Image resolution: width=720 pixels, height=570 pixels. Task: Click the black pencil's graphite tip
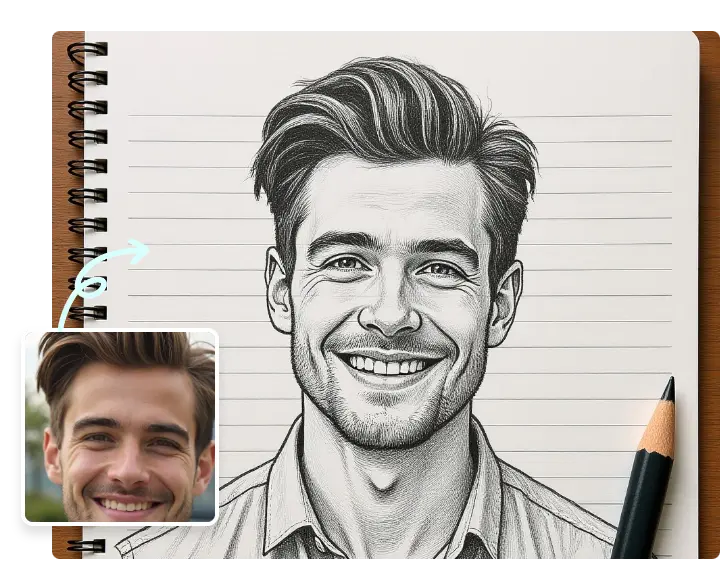click(x=668, y=387)
